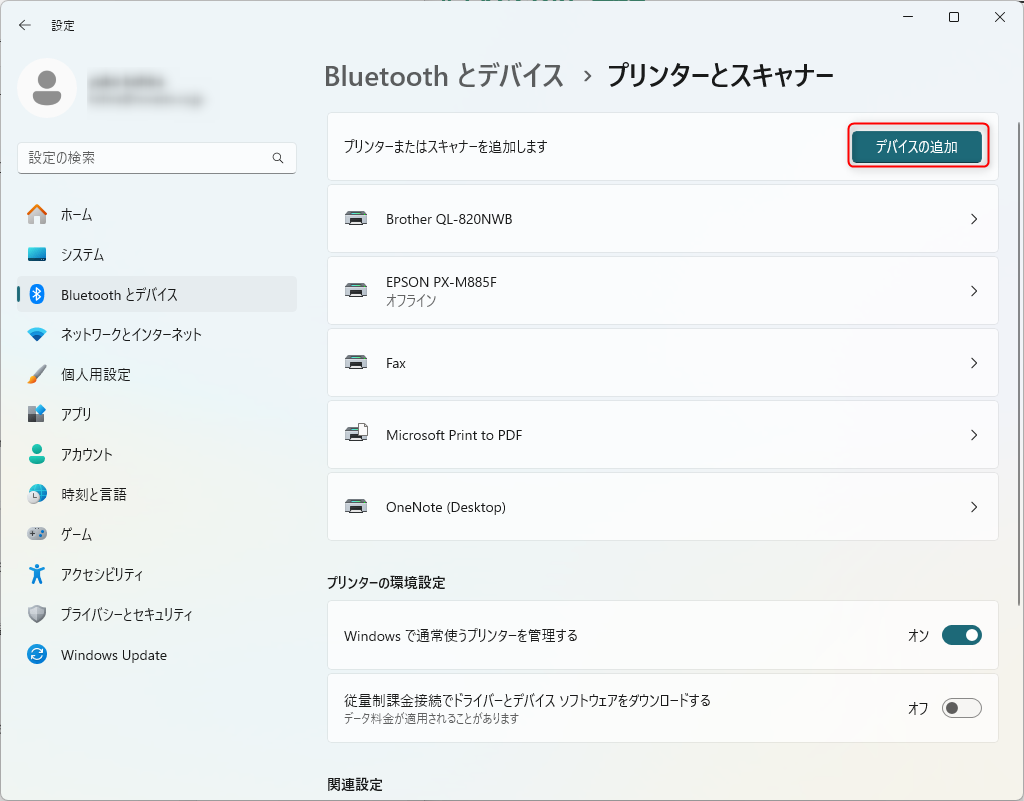Image resolution: width=1024 pixels, height=801 pixels.
Task: Open OneNote (Desktop) chevron
Action: point(974,507)
